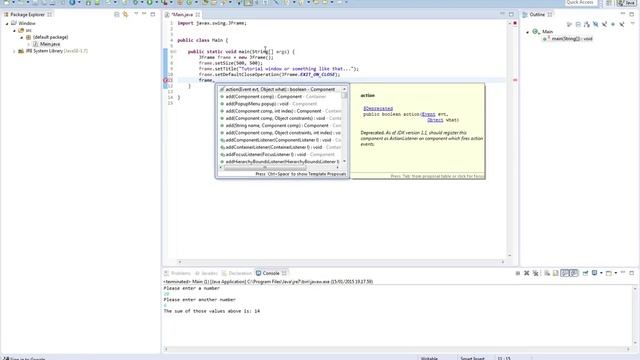Click the blue Debug toolbar icon
Screen dimensions: 640x360
click(x=135, y=2)
